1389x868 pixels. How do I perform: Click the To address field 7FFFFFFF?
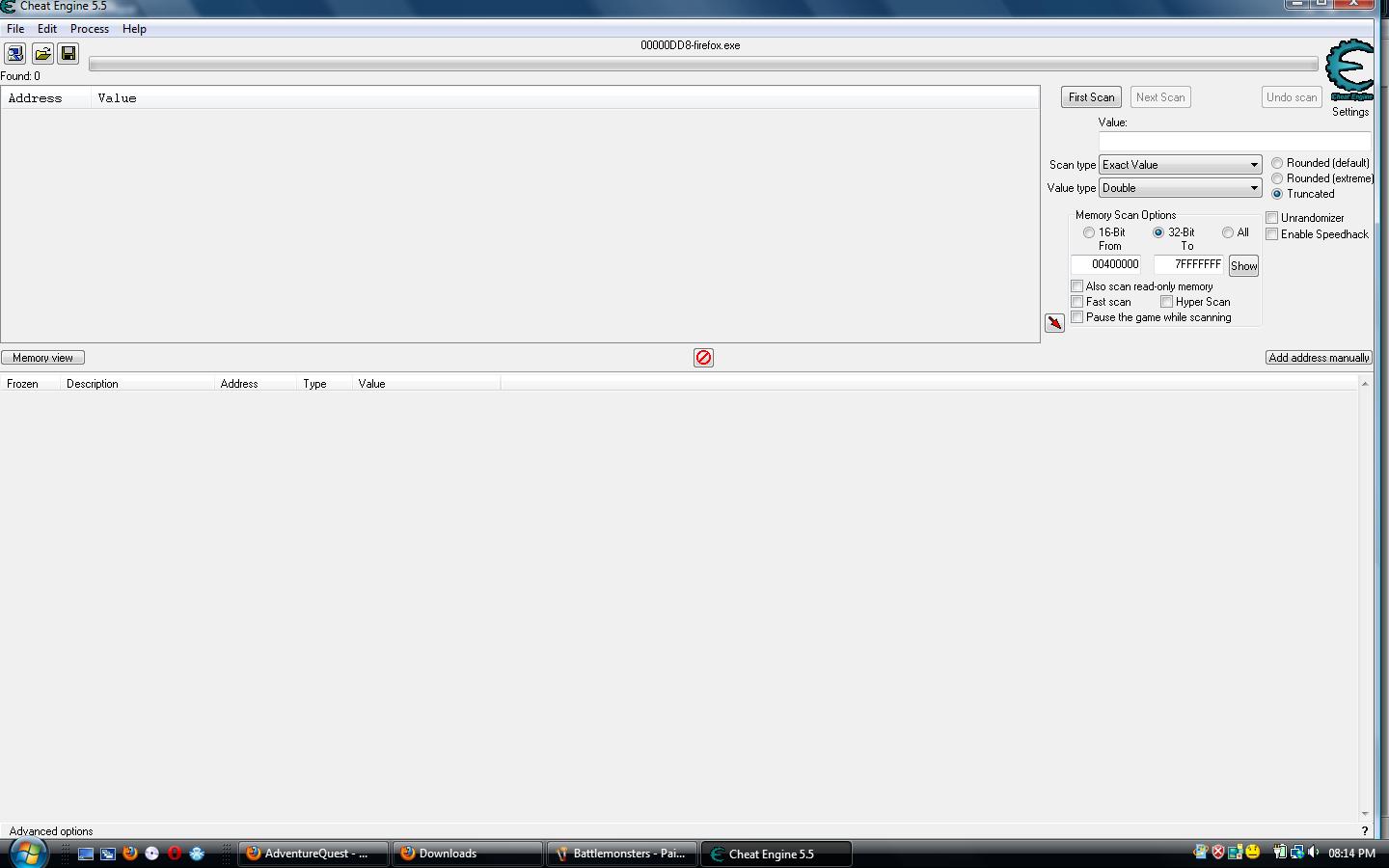1189,264
